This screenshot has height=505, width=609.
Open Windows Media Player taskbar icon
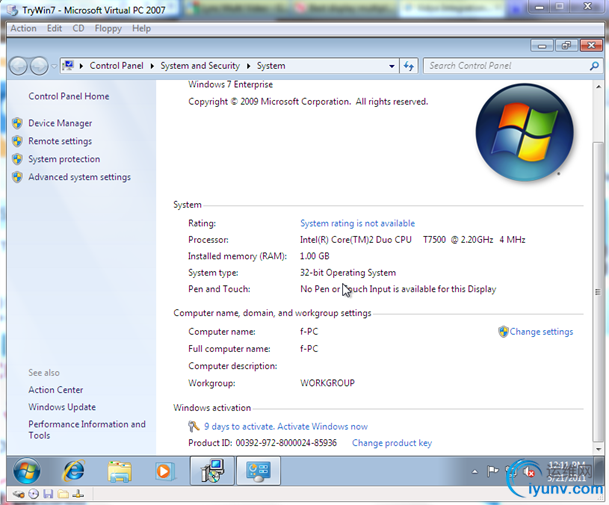coord(164,471)
